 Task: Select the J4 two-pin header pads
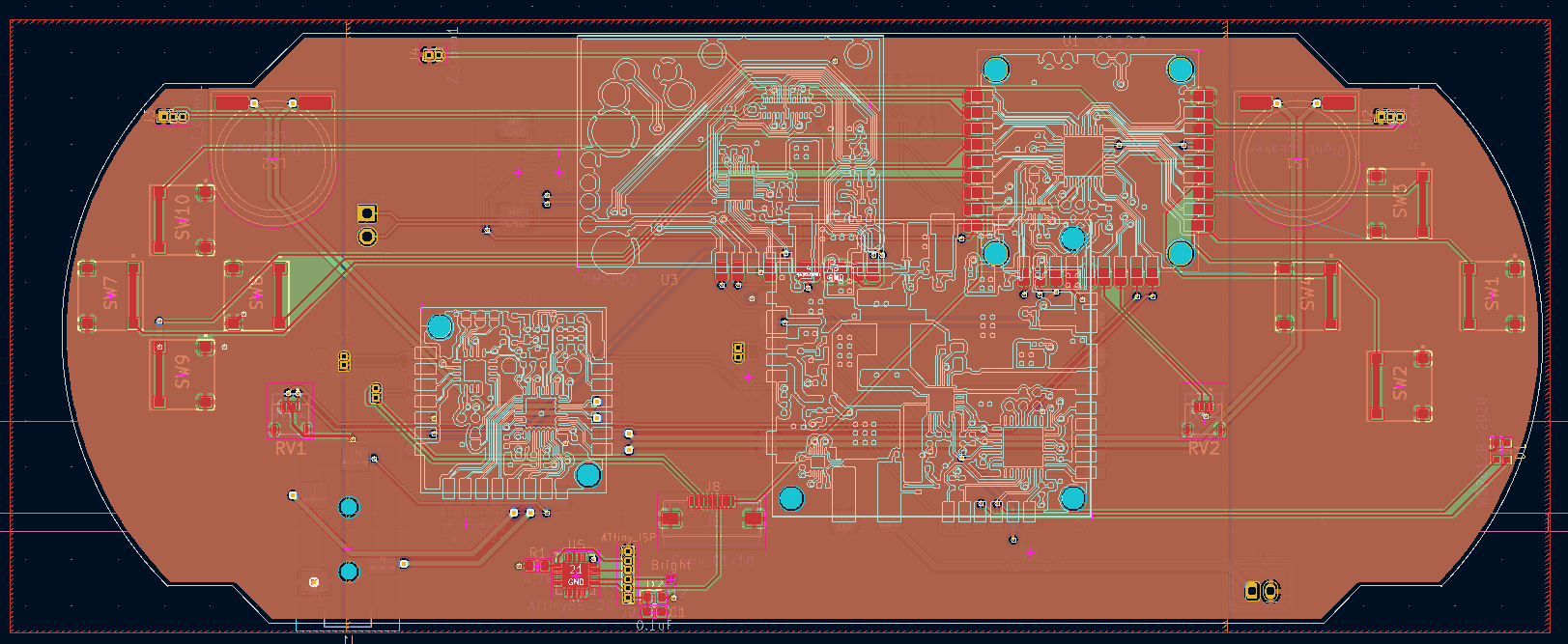[x=433, y=56]
